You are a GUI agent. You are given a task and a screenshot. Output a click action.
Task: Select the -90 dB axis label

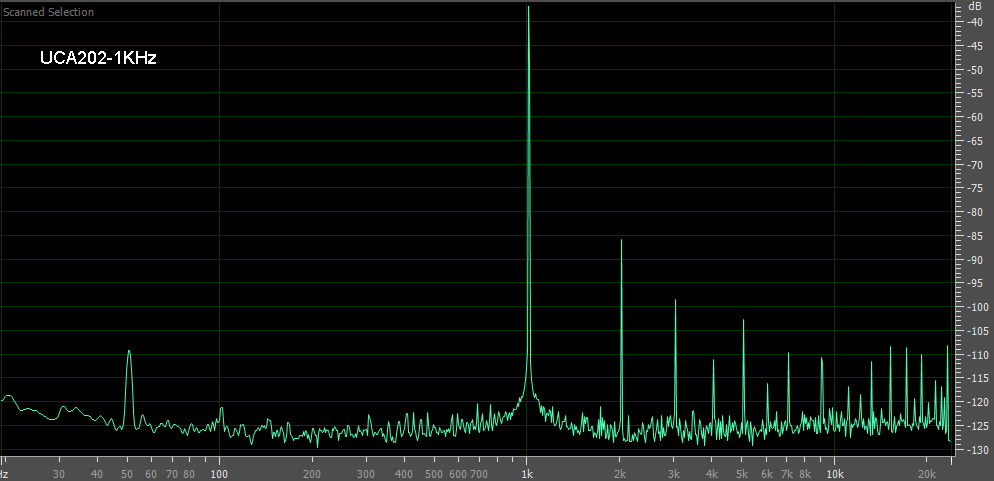[x=974, y=260]
